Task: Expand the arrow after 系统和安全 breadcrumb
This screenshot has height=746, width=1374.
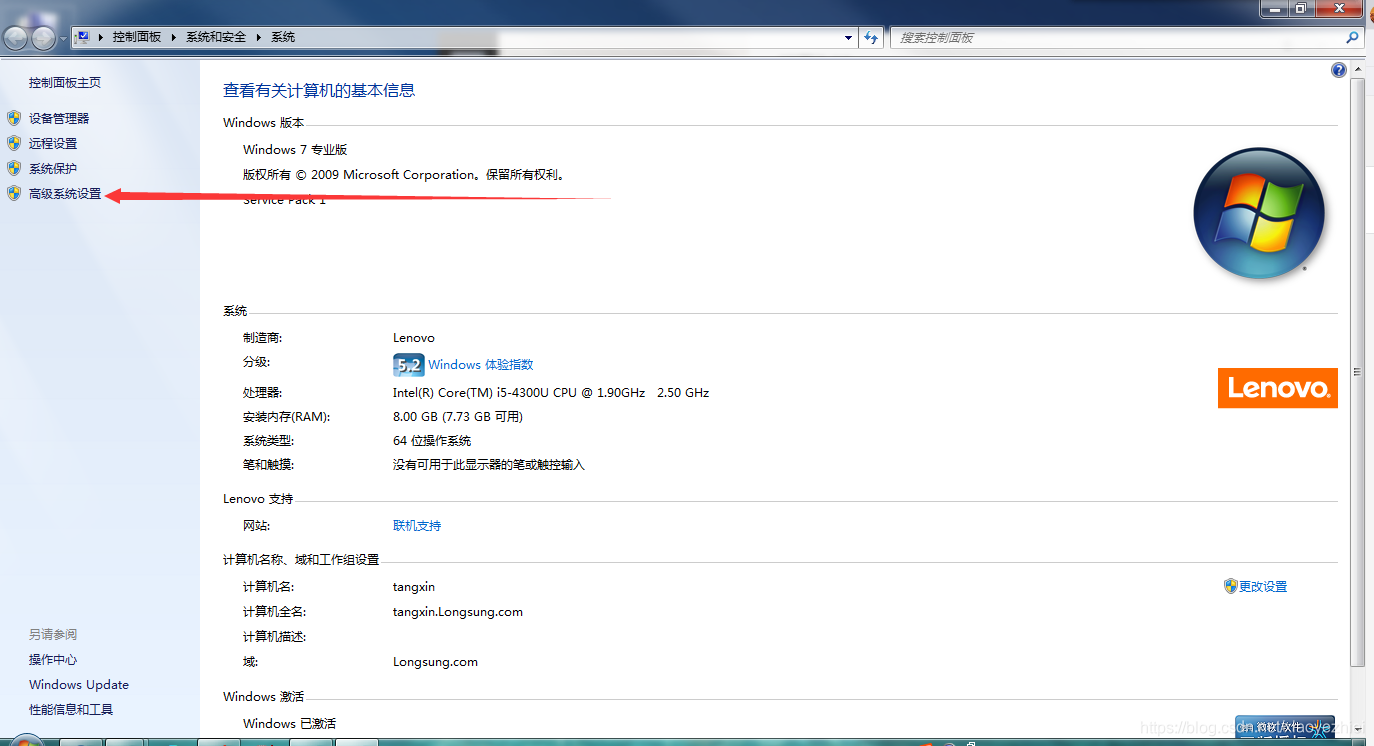Action: (258, 37)
